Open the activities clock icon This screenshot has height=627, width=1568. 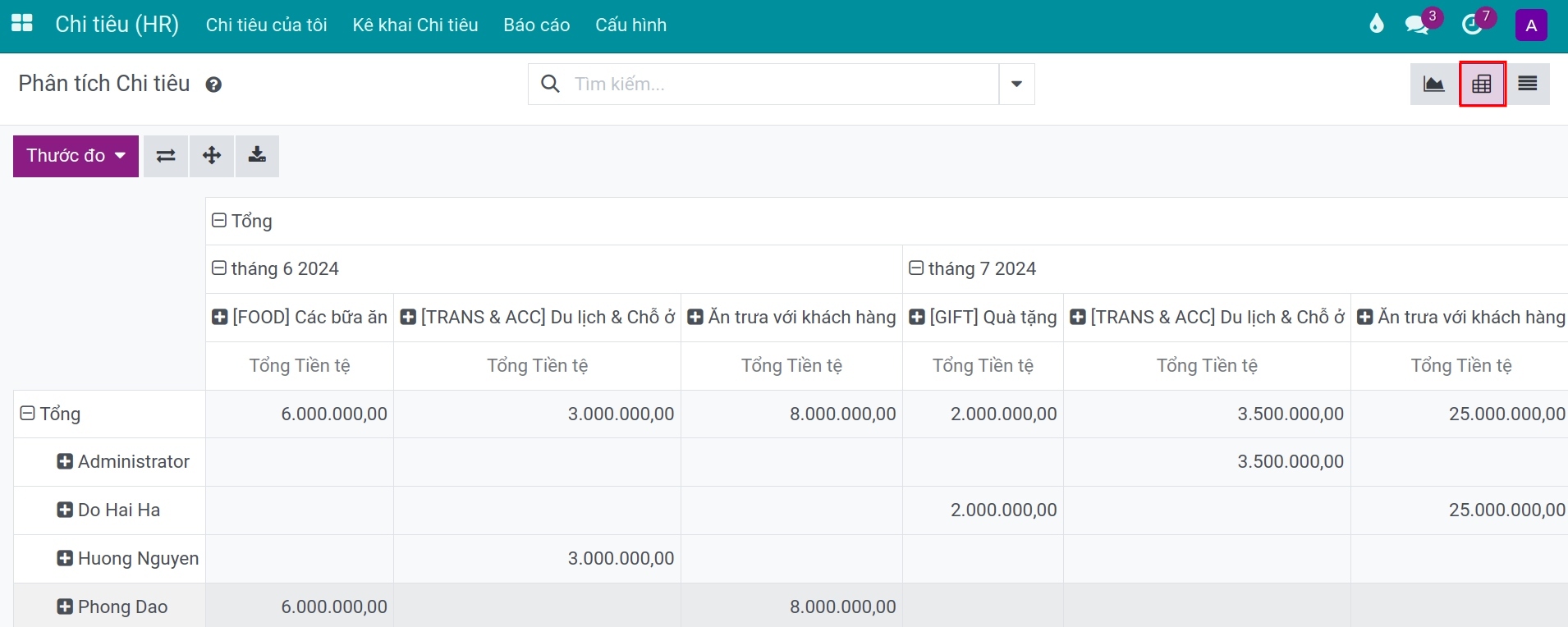click(1473, 25)
